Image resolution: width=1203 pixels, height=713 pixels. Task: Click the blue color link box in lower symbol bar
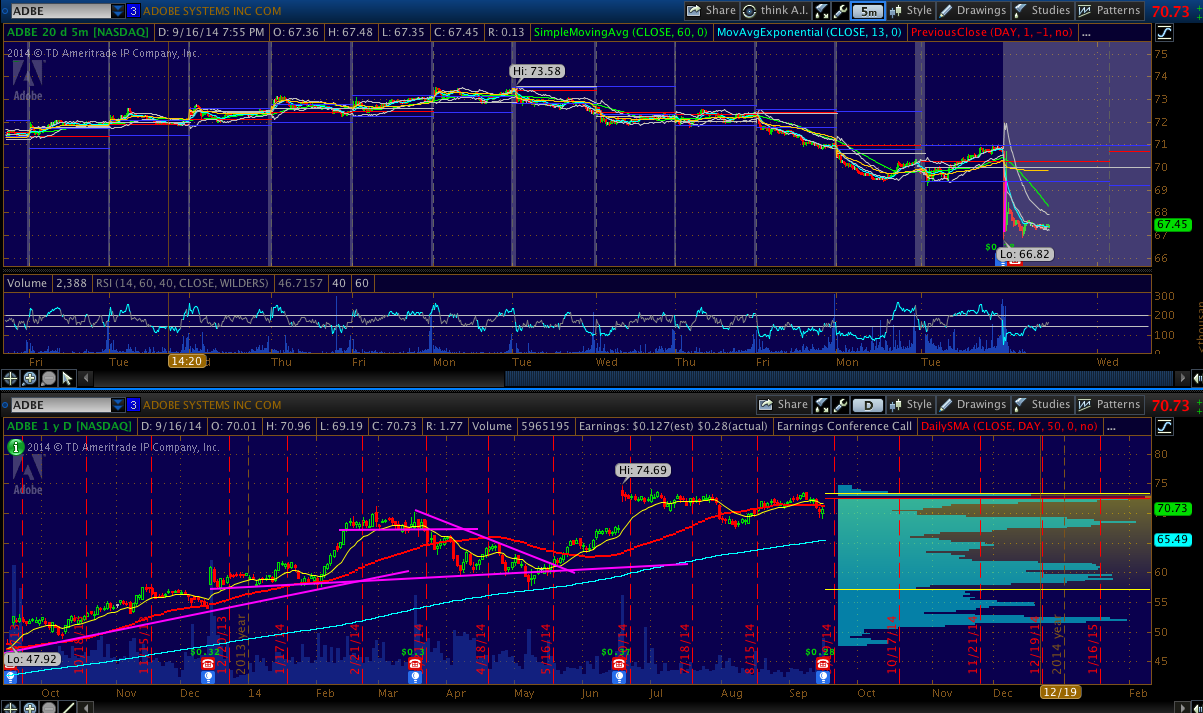coord(133,405)
